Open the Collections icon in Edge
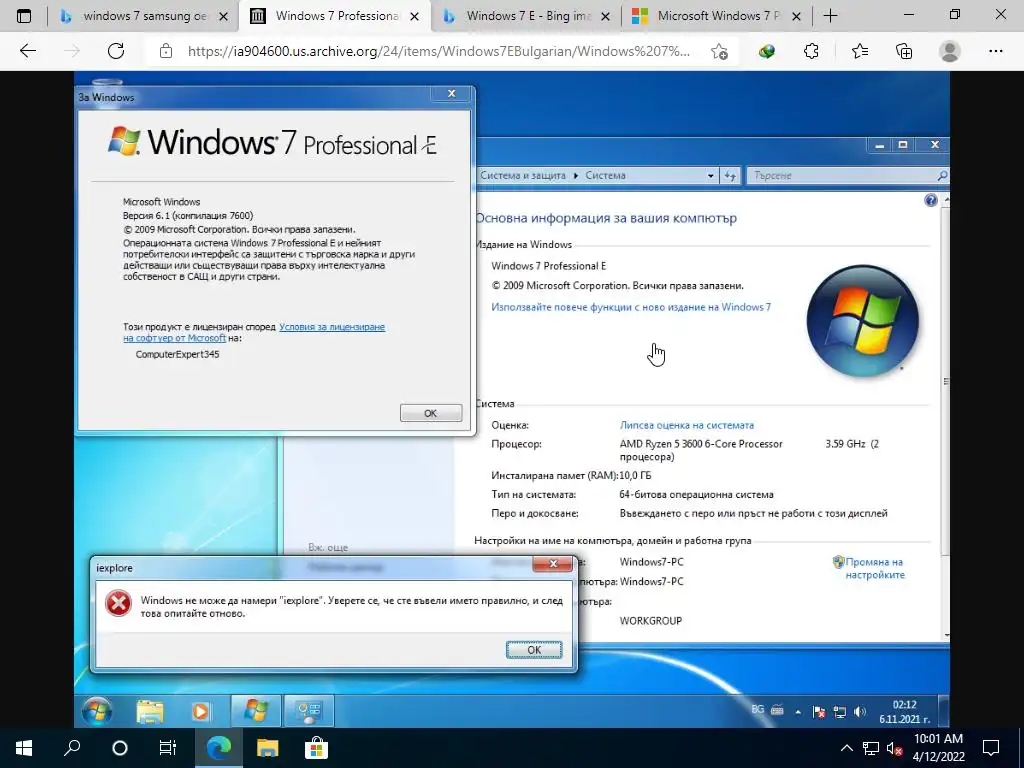 (904, 51)
